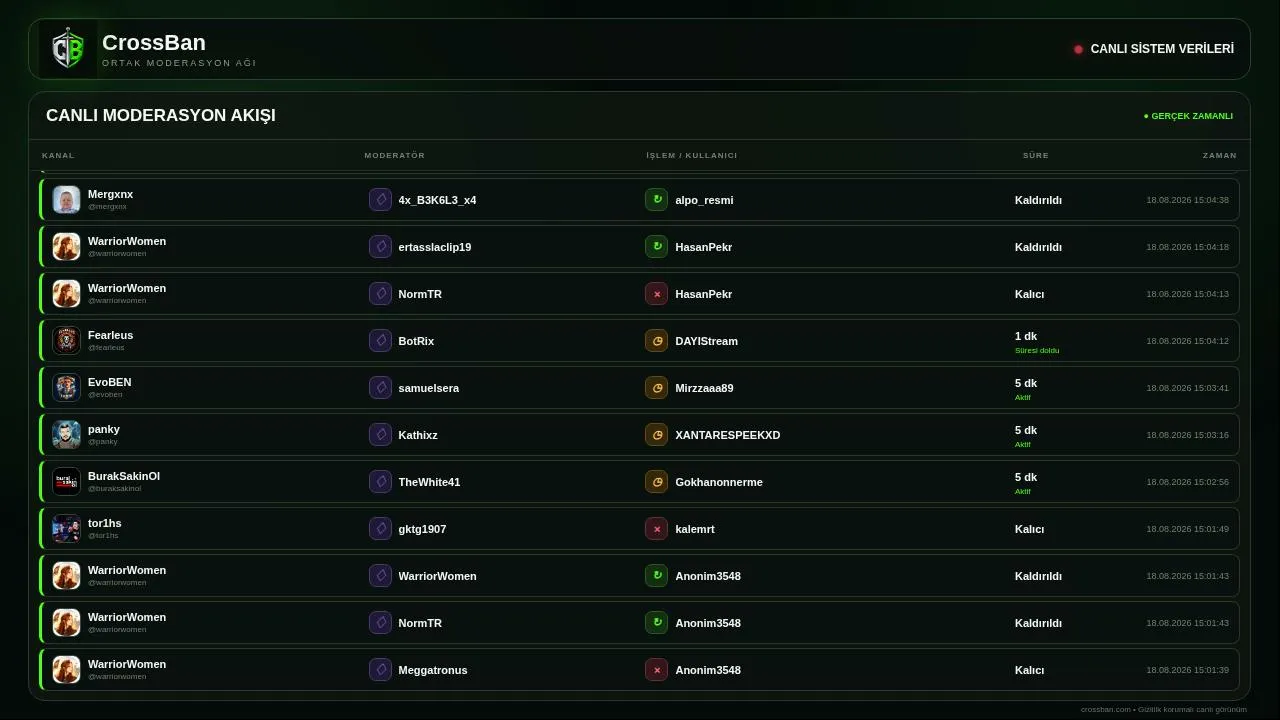1280x720 pixels.
Task: Click the red ban icon next to kalemrt
Action: (656, 529)
